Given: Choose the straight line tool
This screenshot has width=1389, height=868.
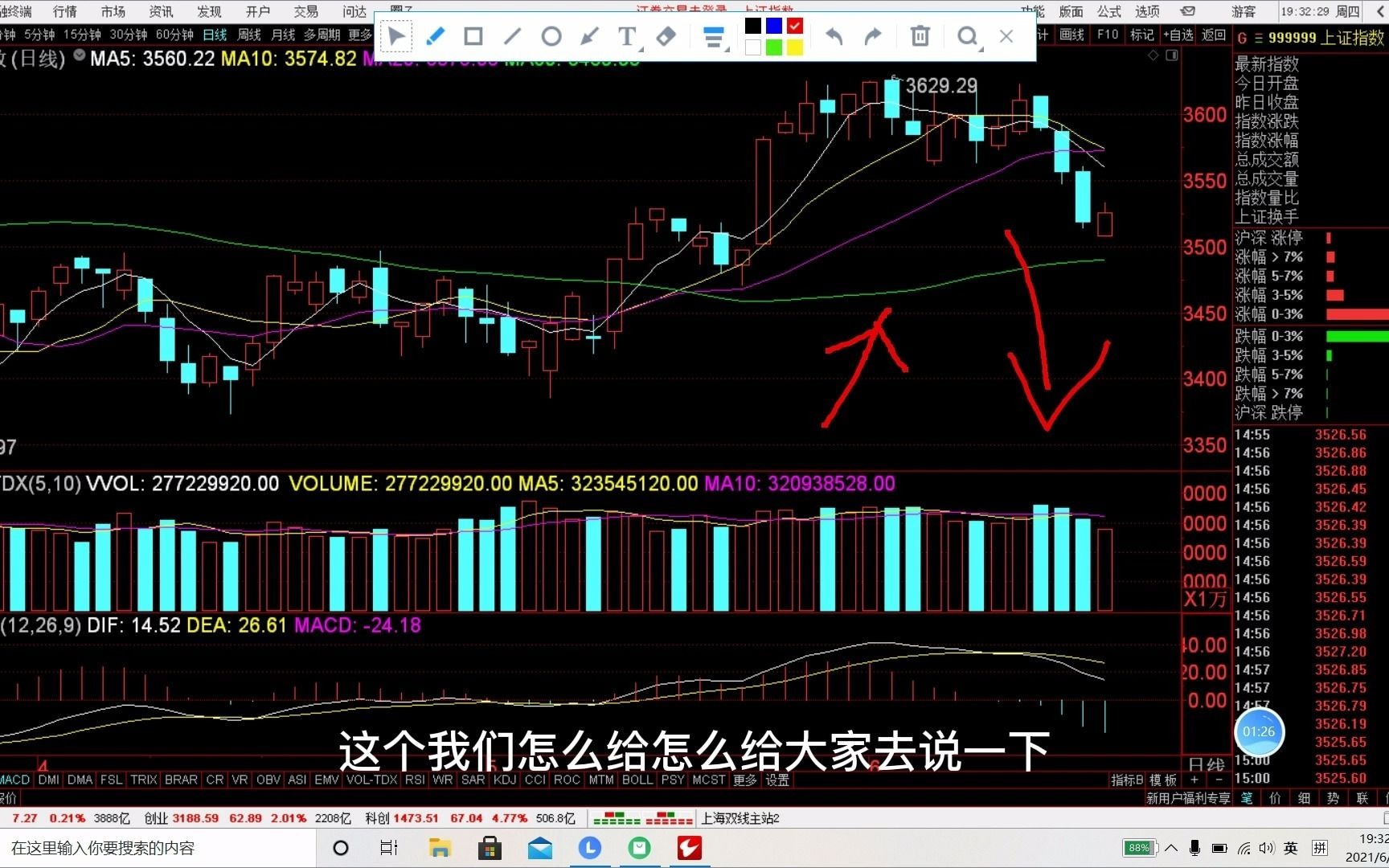Looking at the screenshot, I should click(x=512, y=36).
